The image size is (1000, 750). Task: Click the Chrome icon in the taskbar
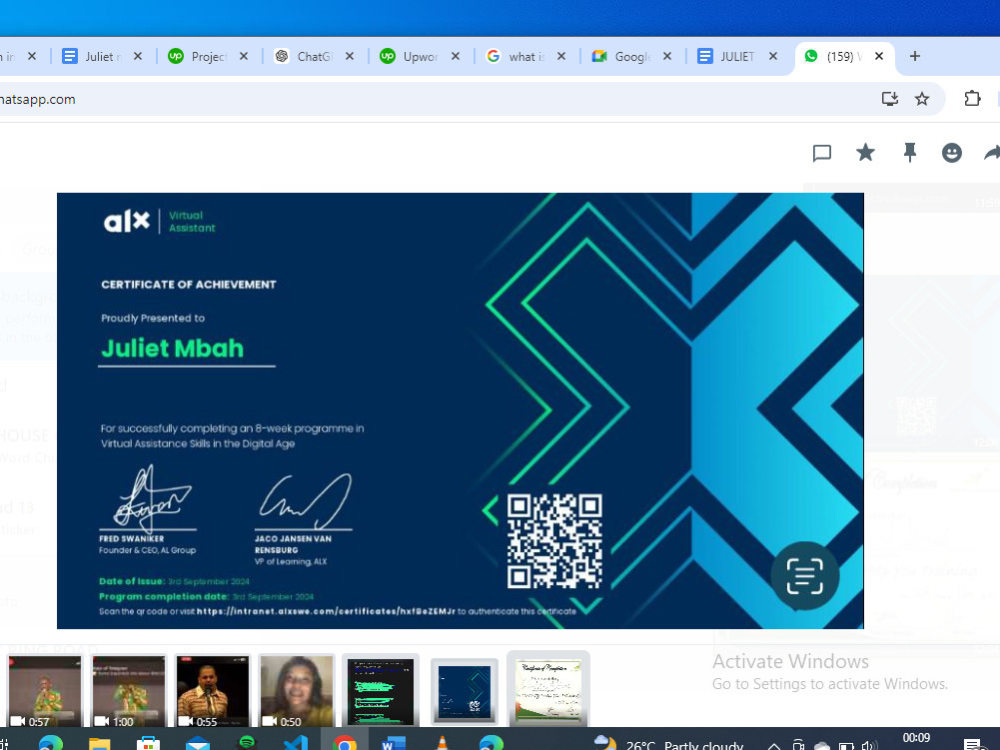click(x=344, y=743)
